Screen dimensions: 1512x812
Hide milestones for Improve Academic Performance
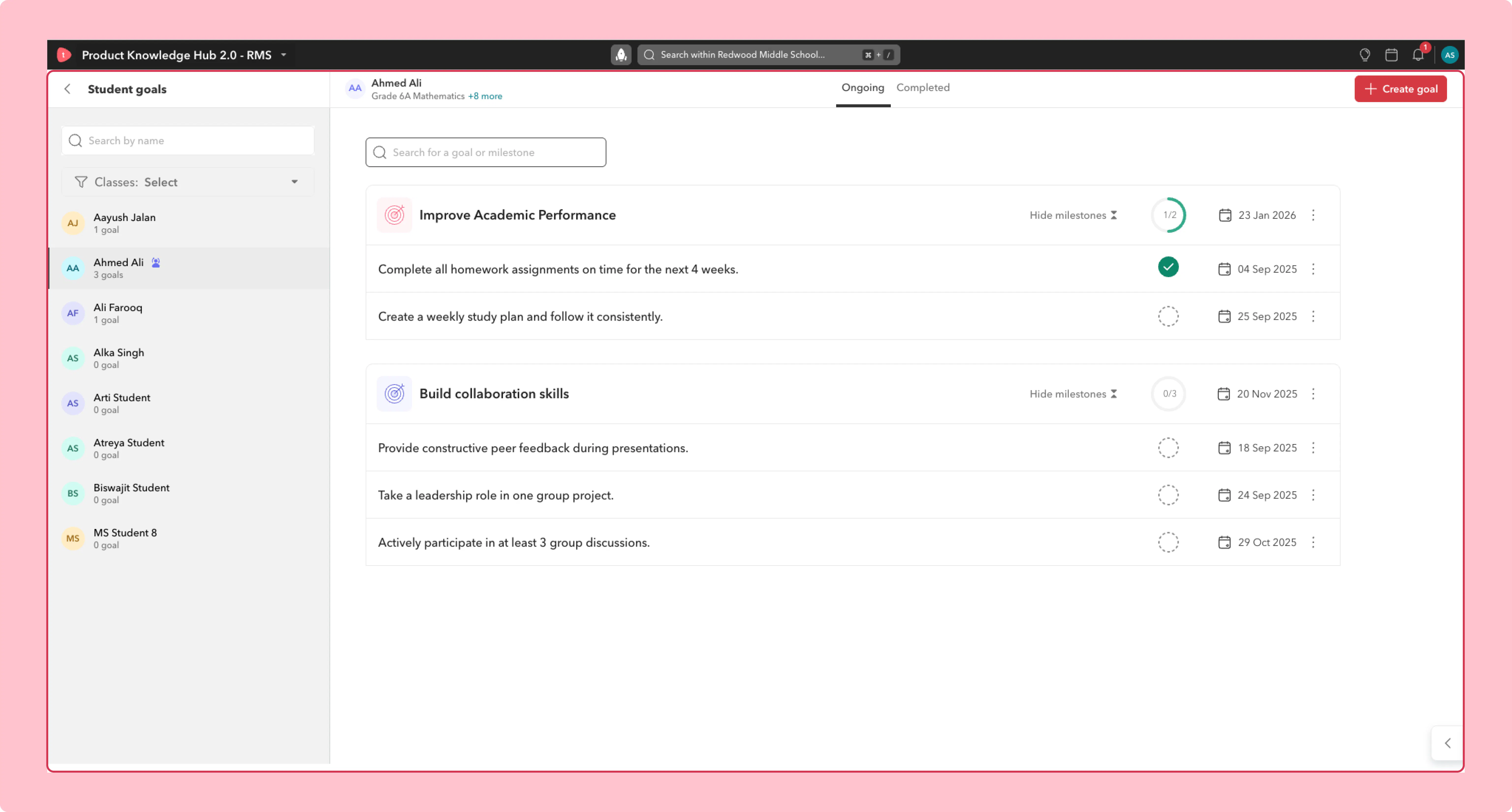1073,215
